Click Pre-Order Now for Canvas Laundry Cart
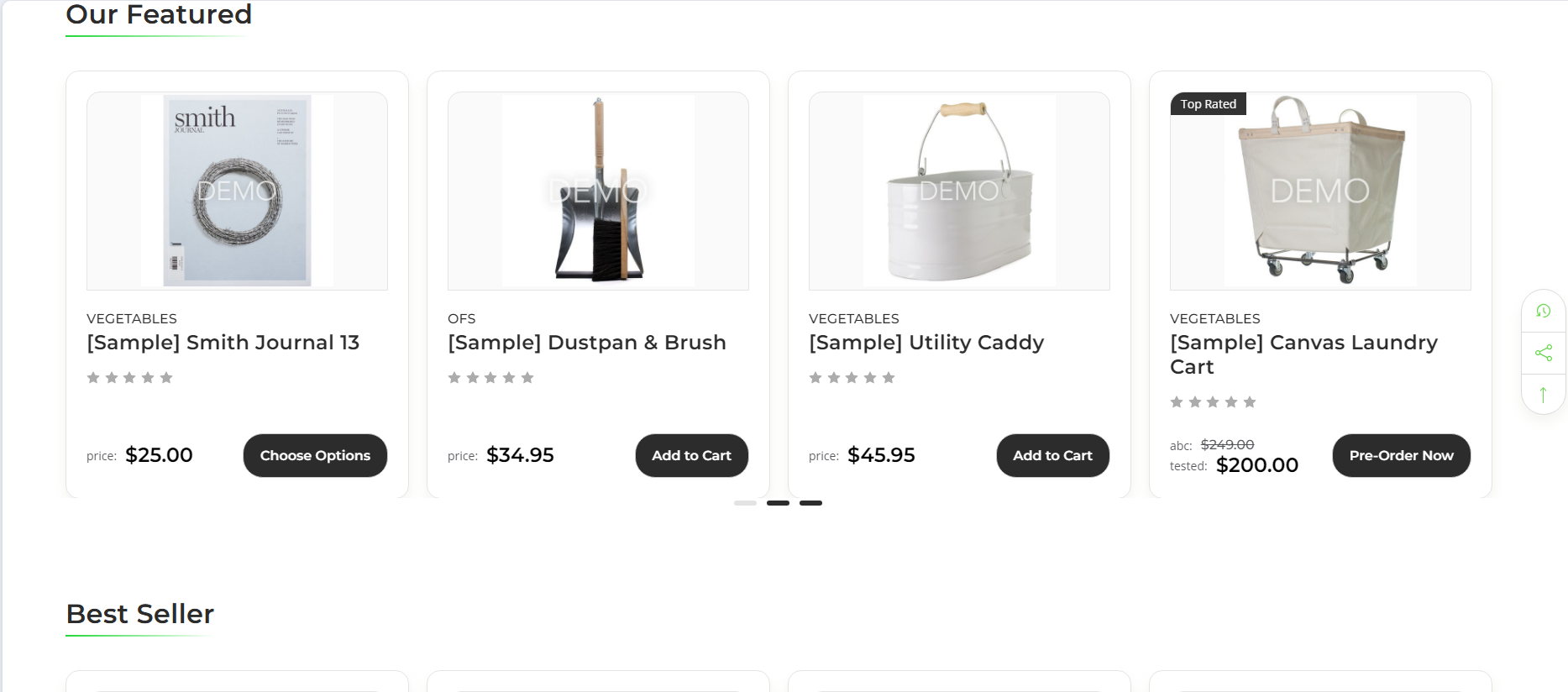Viewport: 1568px width, 692px height. click(x=1402, y=455)
